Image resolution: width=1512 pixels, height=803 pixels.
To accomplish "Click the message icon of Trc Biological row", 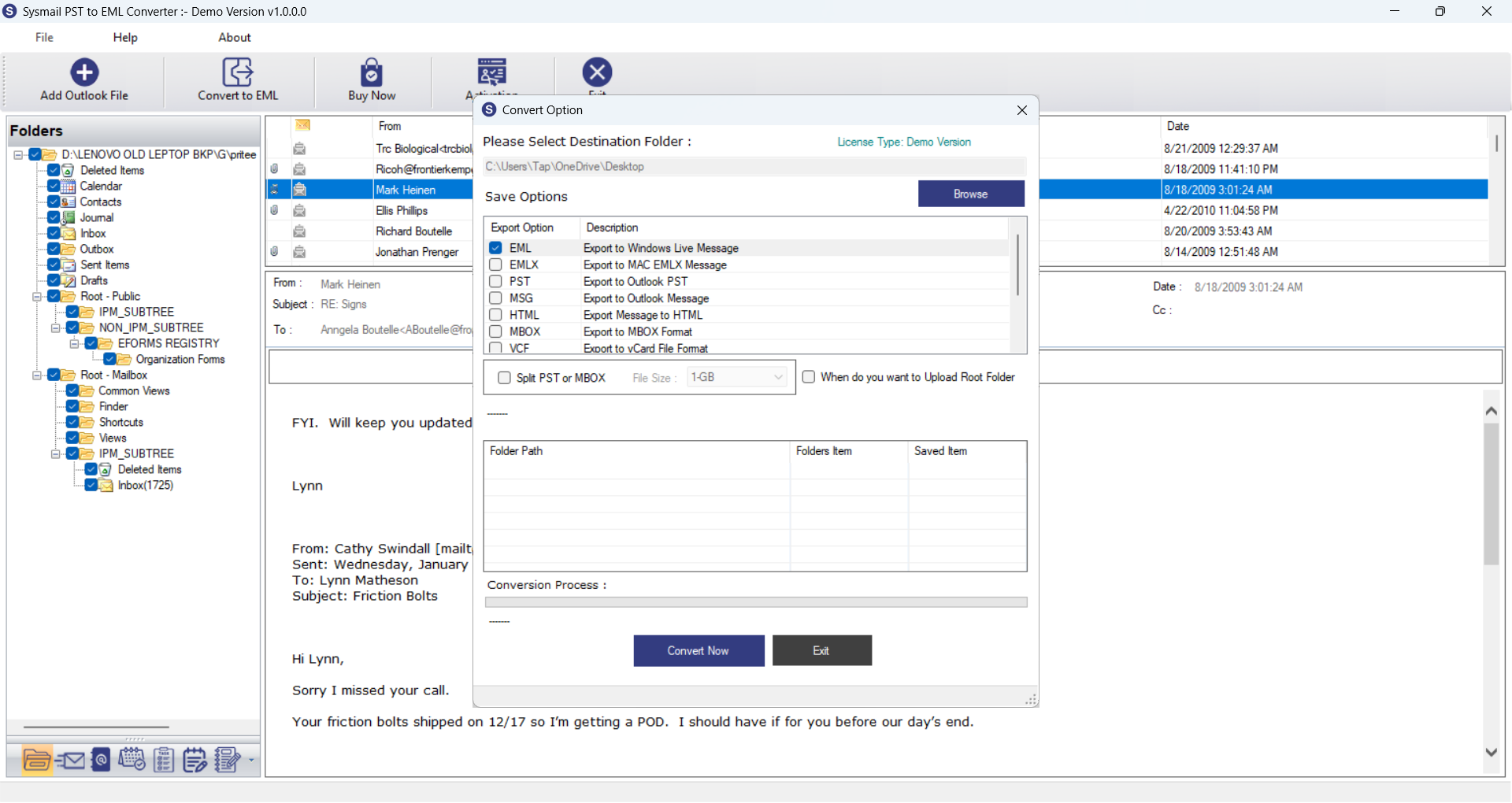I will coord(299,149).
